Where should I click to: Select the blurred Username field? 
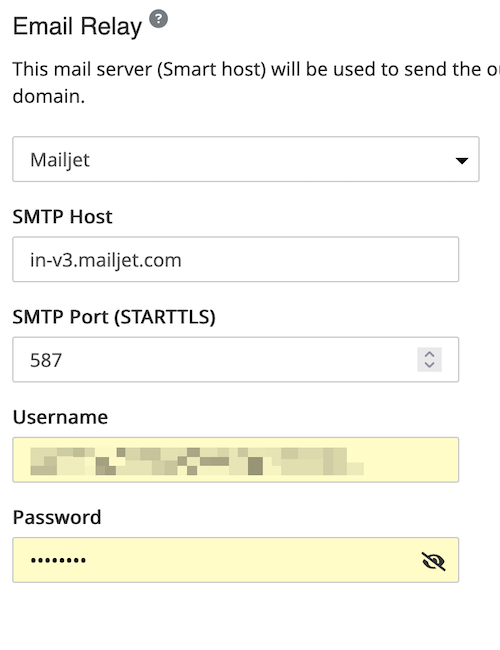pyautogui.click(x=235, y=460)
